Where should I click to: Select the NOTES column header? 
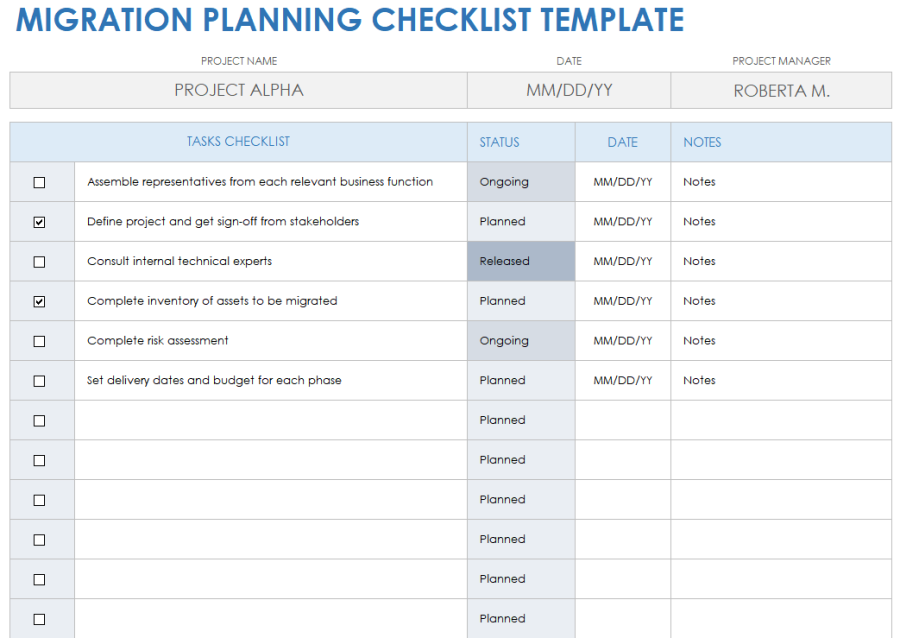[702, 142]
